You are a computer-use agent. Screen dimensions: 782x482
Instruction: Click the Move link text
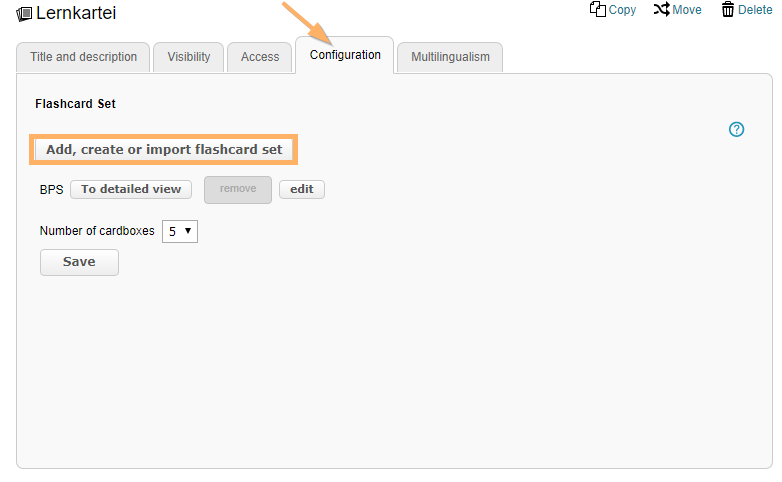click(687, 10)
